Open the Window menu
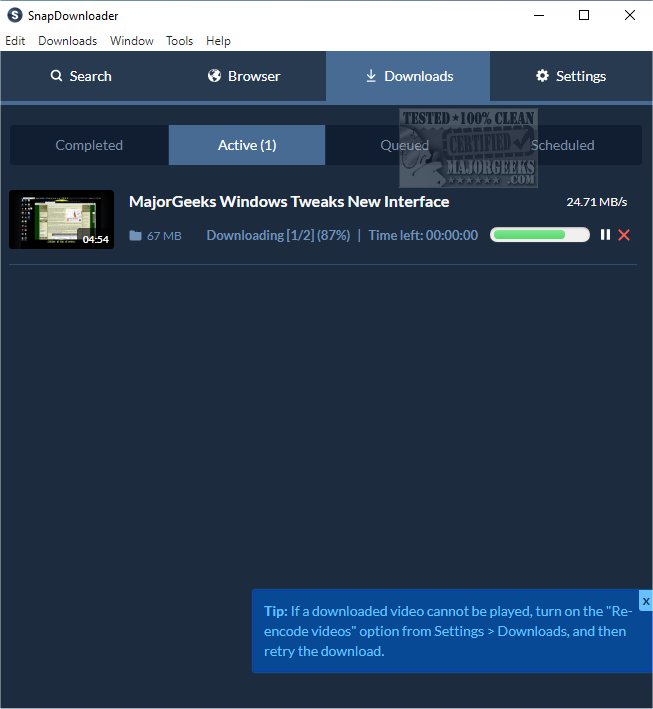This screenshot has height=709, width=653. point(132,41)
